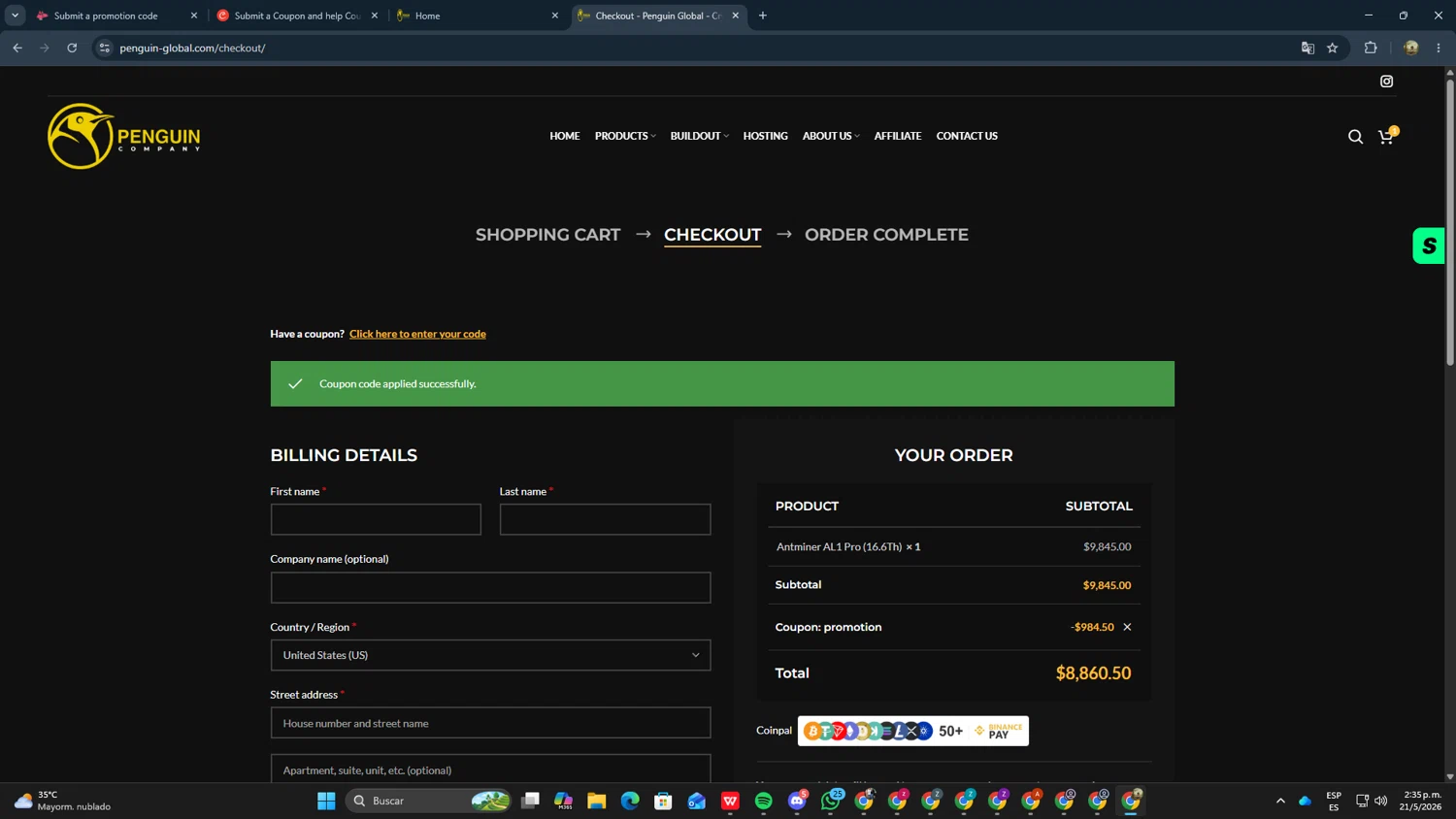Open Discord from the taskbar
Image resolution: width=1456 pixels, height=819 pixels.
click(x=797, y=801)
